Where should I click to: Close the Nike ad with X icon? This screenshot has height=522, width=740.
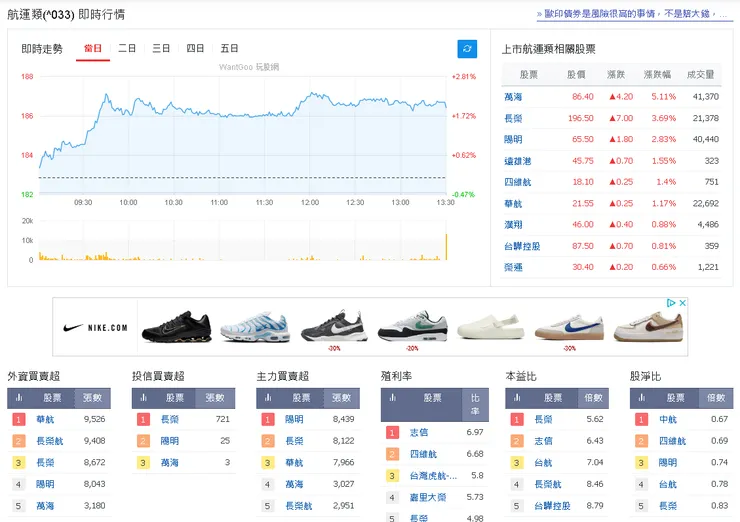pyautogui.click(x=682, y=303)
